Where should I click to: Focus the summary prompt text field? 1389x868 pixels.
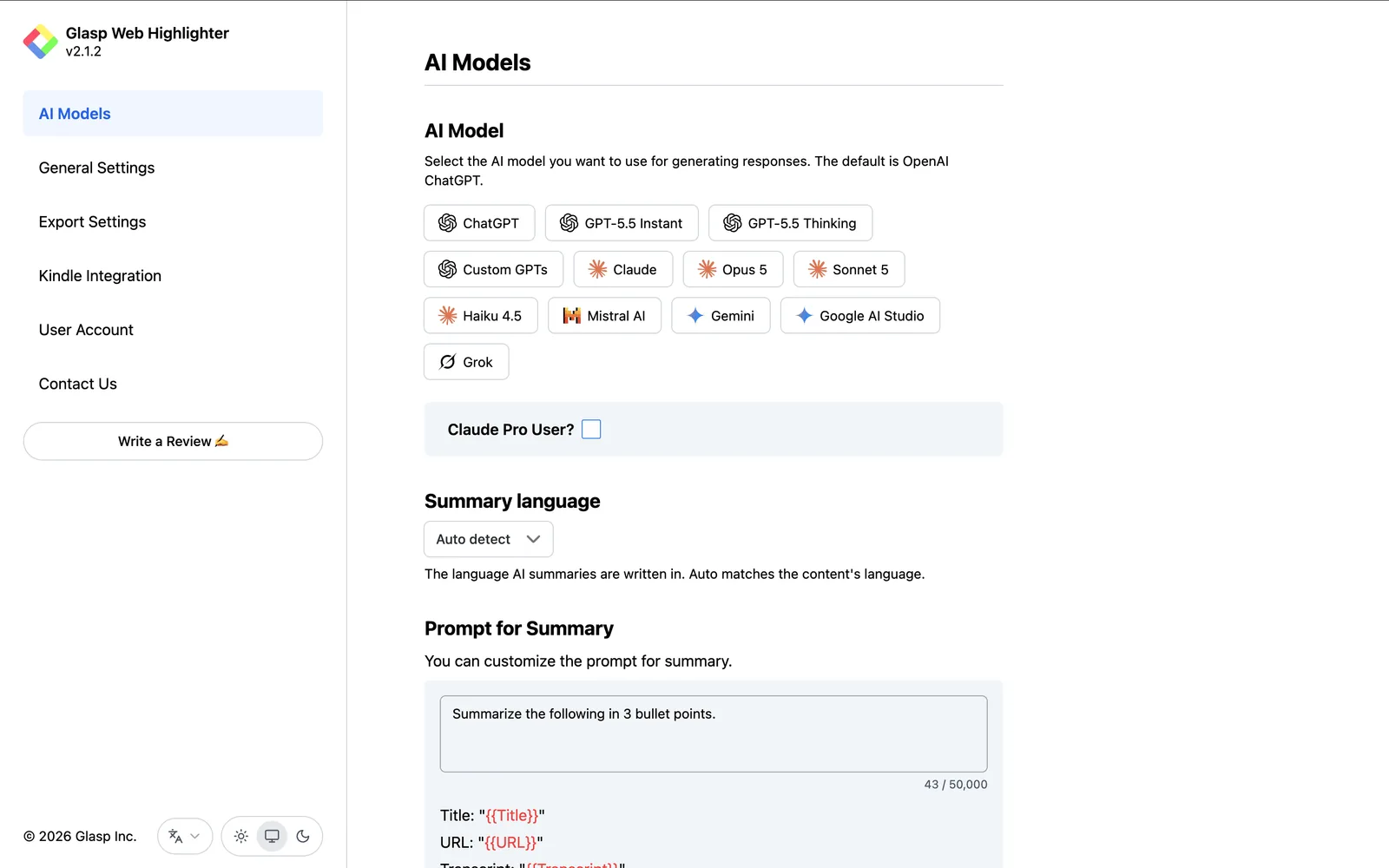coord(714,733)
